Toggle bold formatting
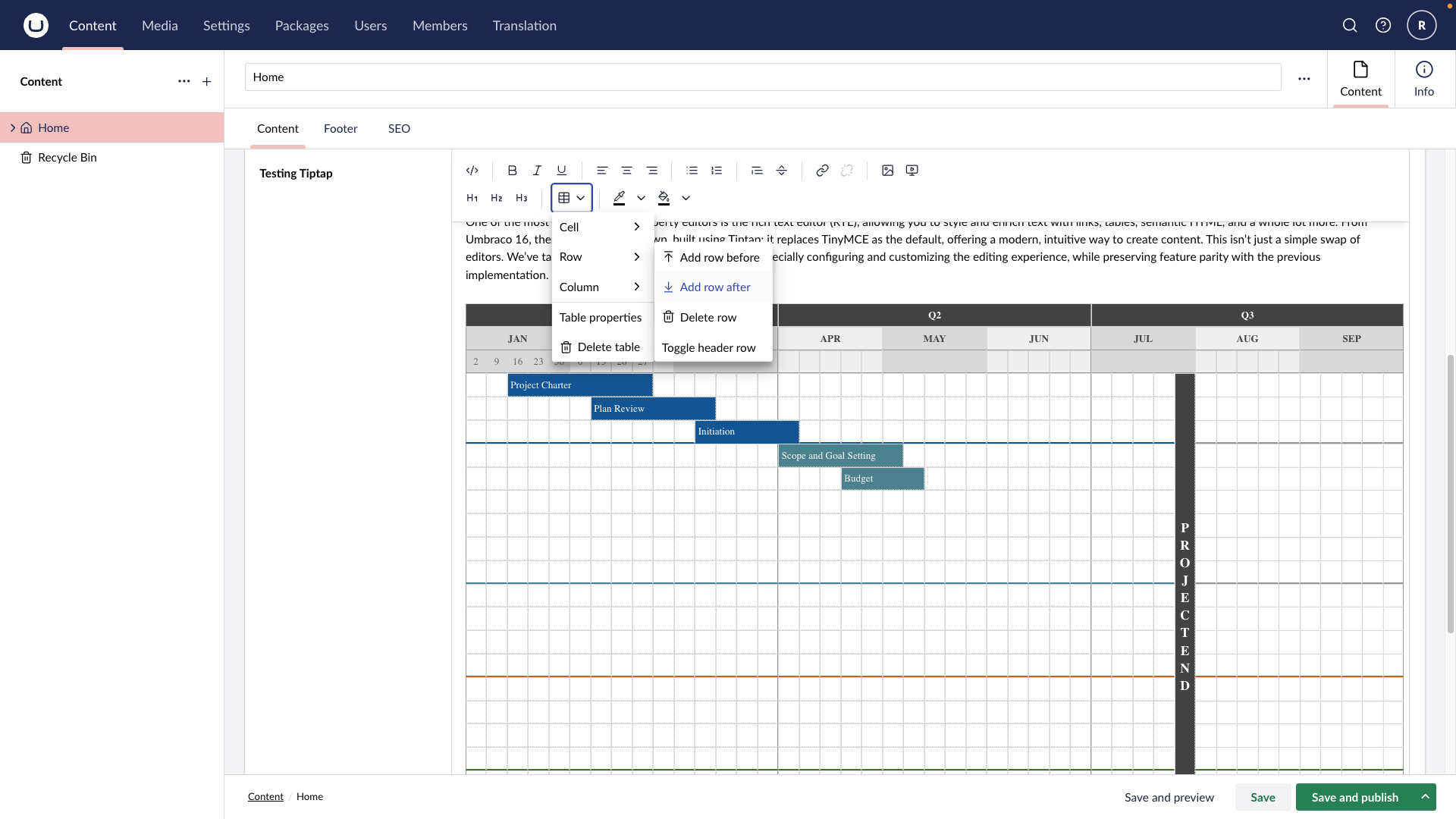The height and width of the screenshot is (819, 1456). pos(512,171)
